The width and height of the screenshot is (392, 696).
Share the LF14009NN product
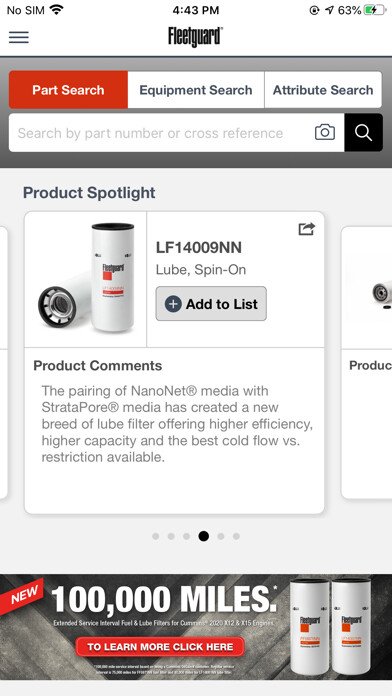pos(306,229)
